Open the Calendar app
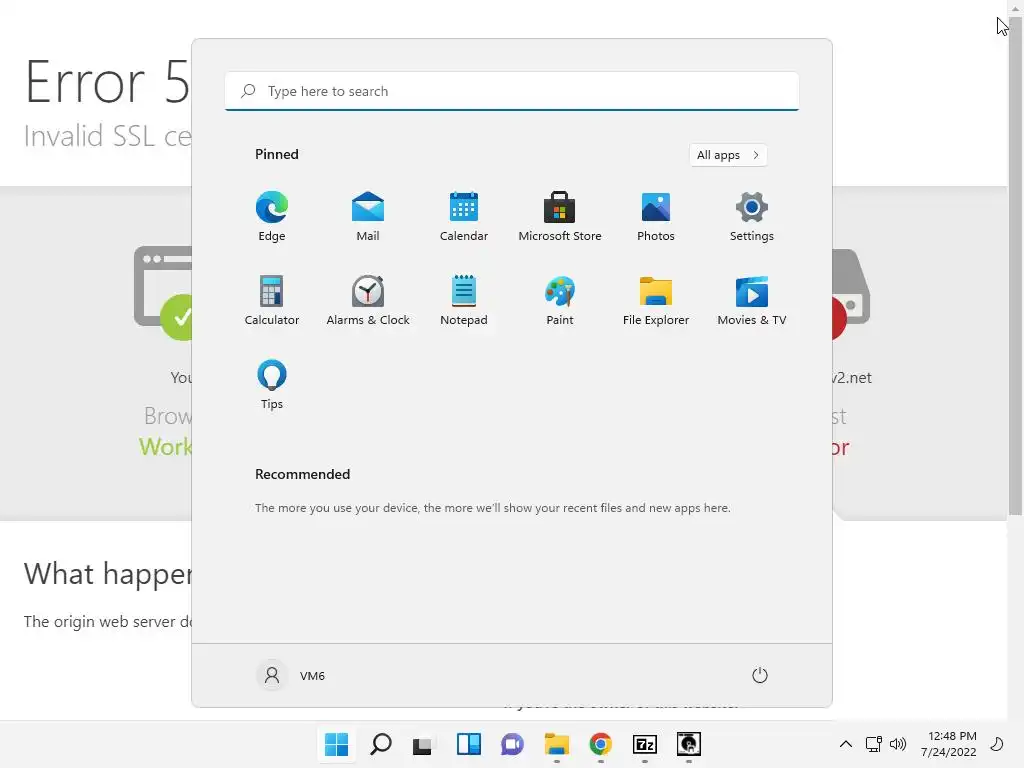The width and height of the screenshot is (1024, 768). 464,216
